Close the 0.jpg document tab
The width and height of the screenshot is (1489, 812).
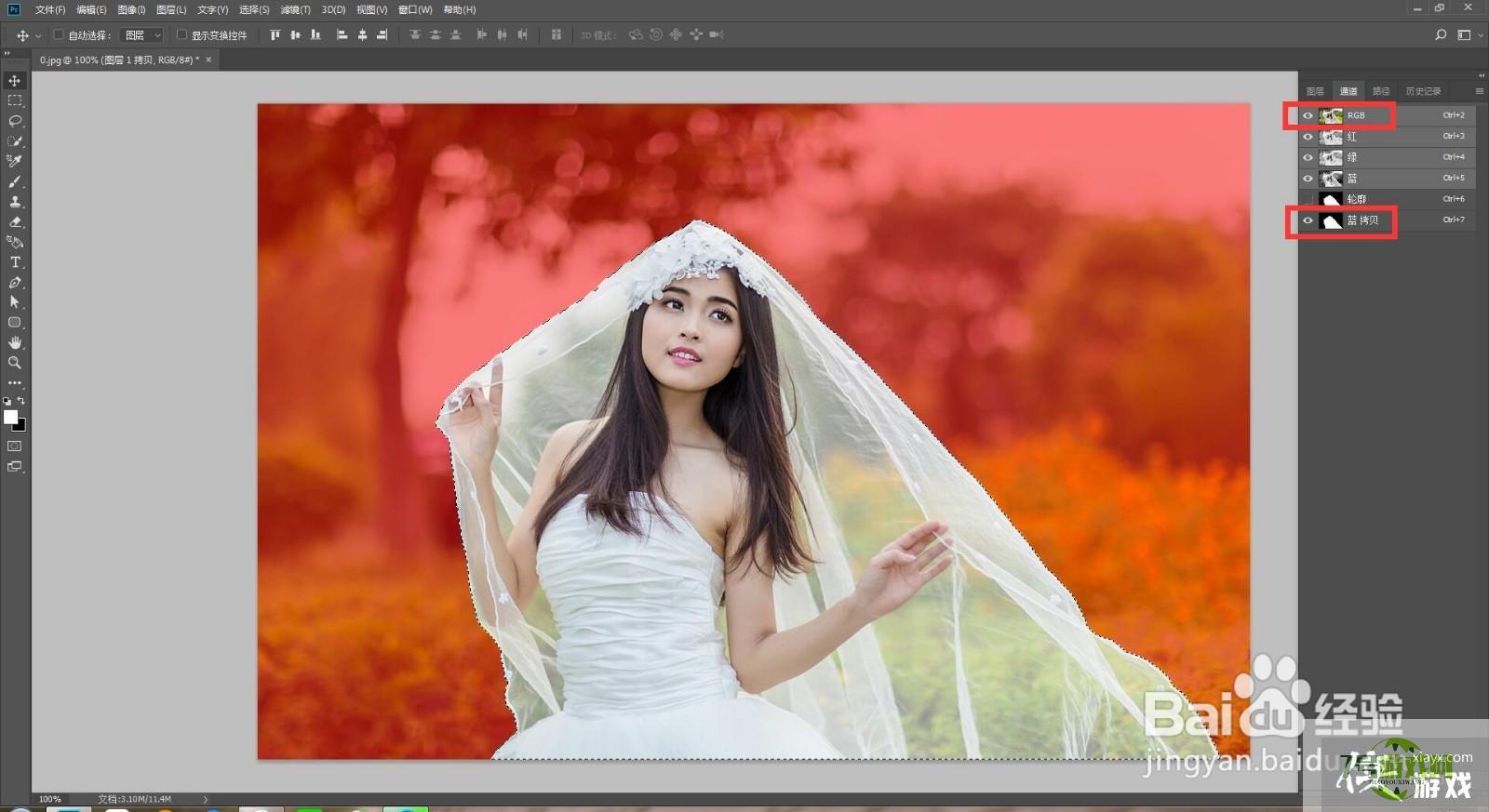[208, 60]
